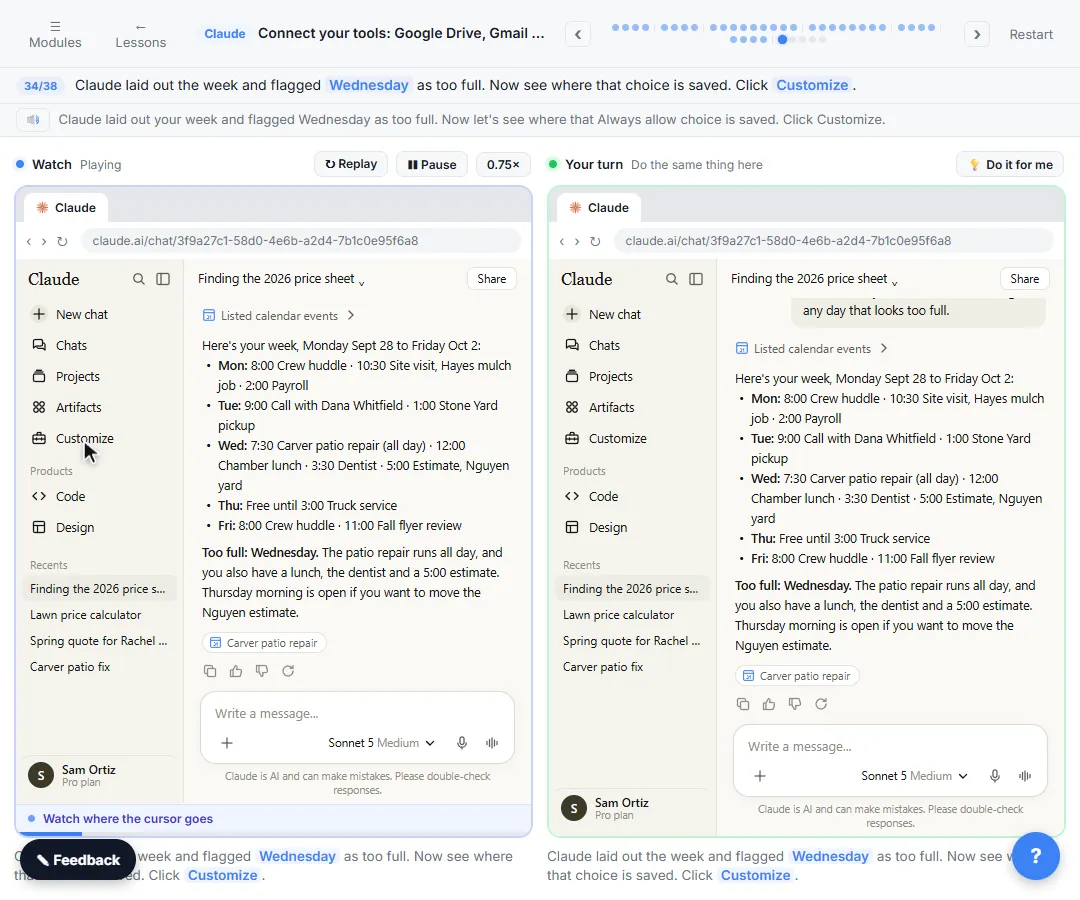Click browser back arrow in Your turn pane
Screen dimensions: 1080x900
click(561, 241)
